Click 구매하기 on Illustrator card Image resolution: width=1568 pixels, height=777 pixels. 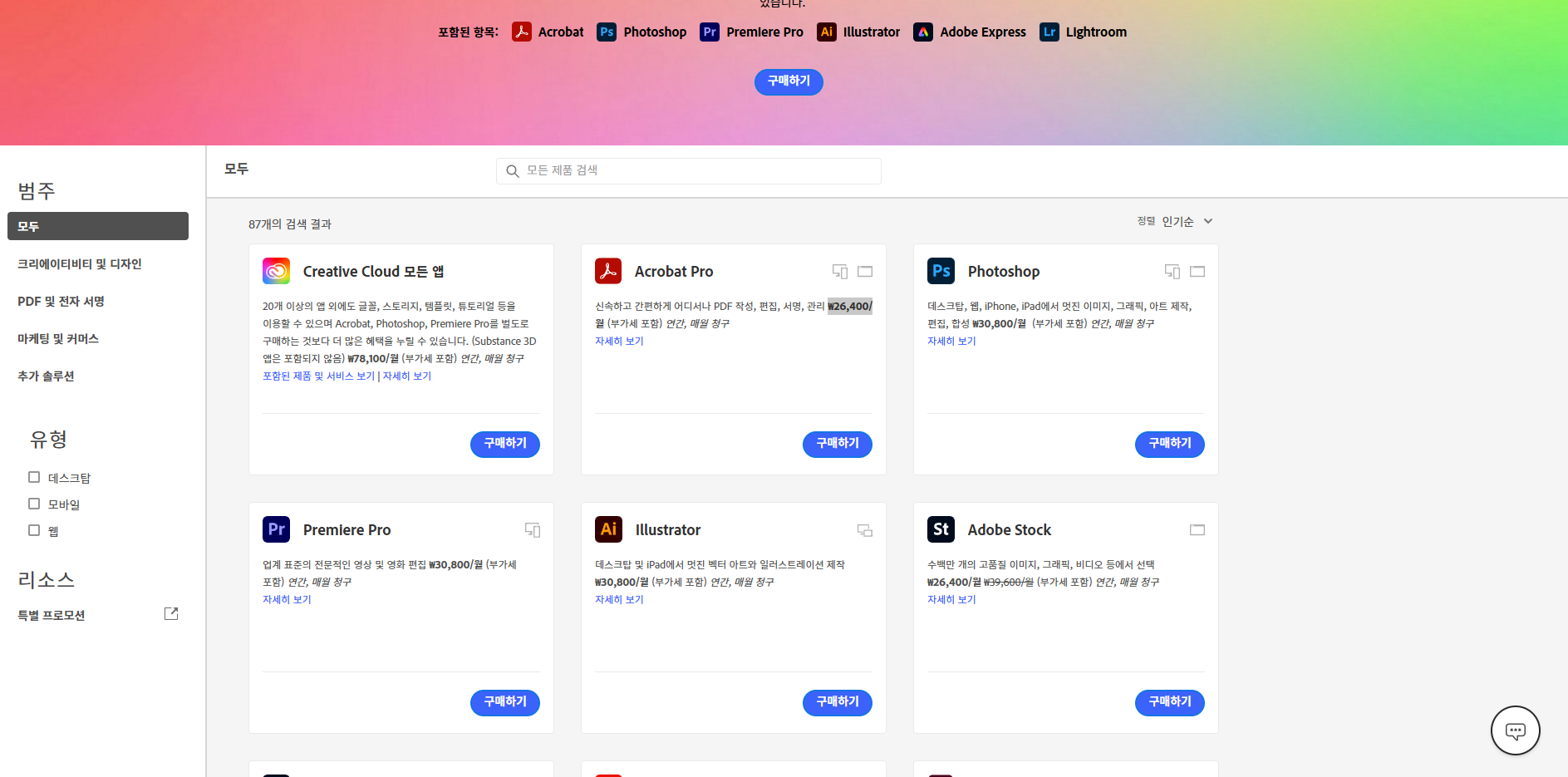(838, 702)
